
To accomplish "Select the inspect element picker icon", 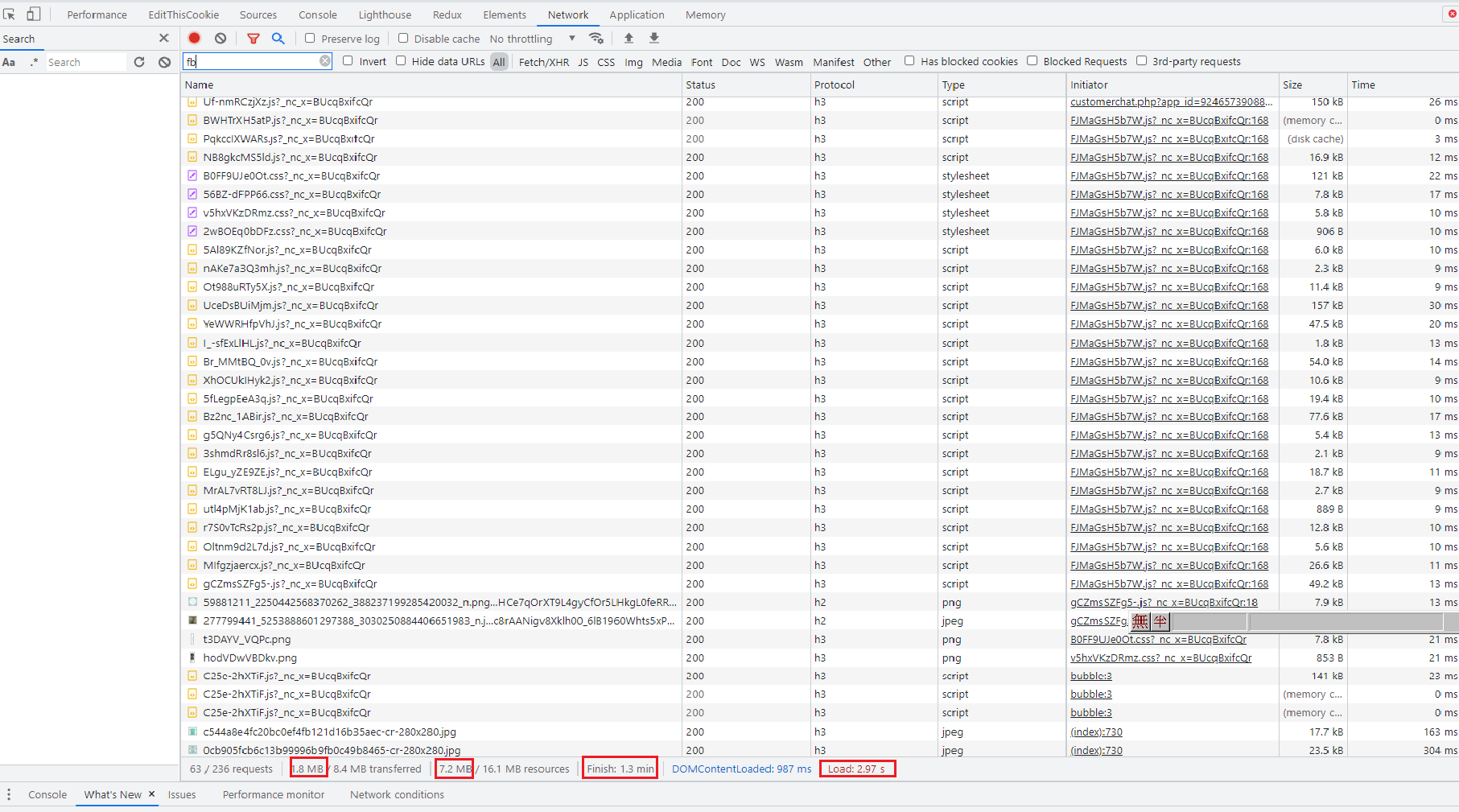I will (10, 14).
